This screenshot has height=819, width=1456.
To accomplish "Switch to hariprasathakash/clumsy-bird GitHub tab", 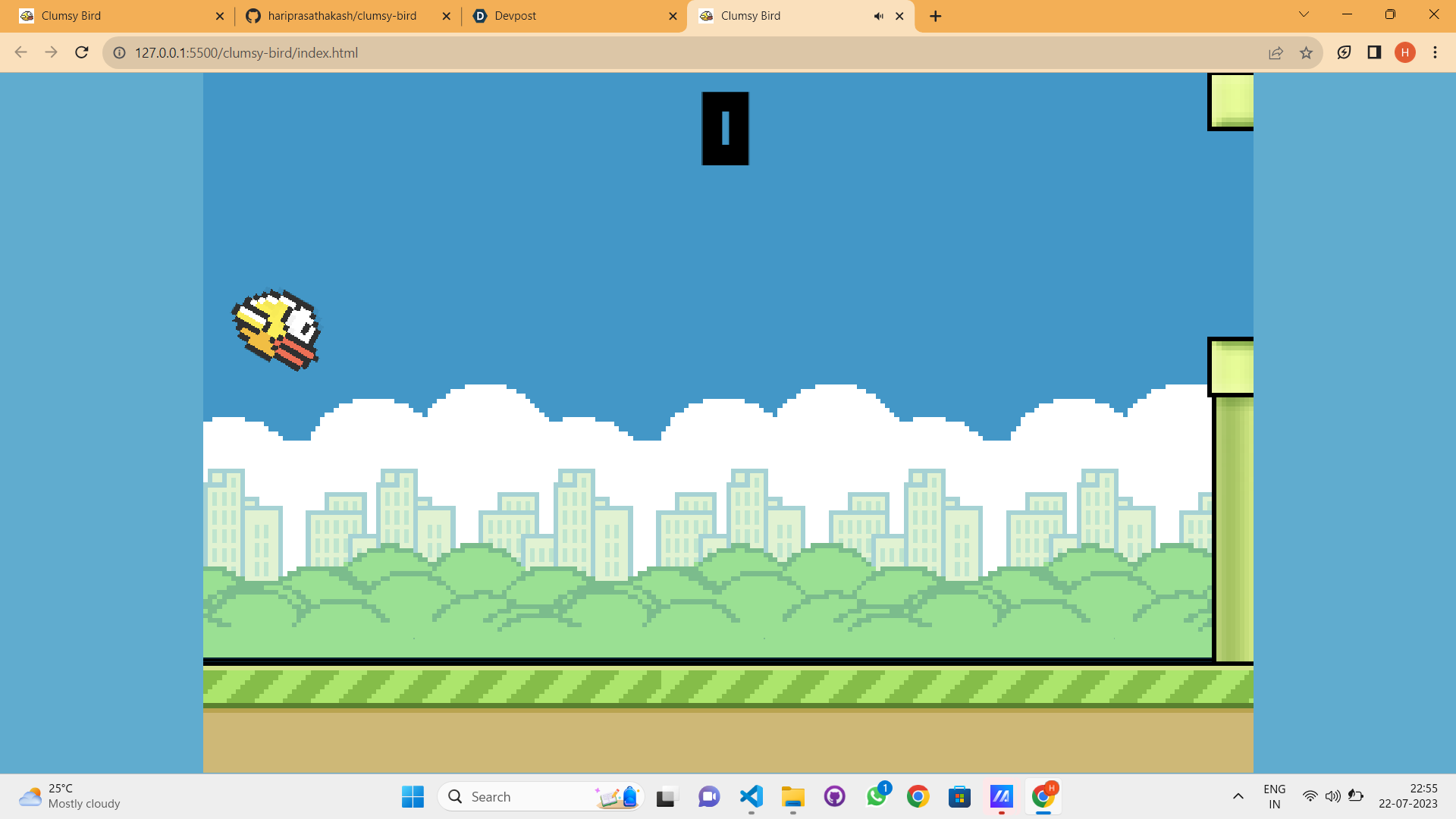I will [x=341, y=16].
